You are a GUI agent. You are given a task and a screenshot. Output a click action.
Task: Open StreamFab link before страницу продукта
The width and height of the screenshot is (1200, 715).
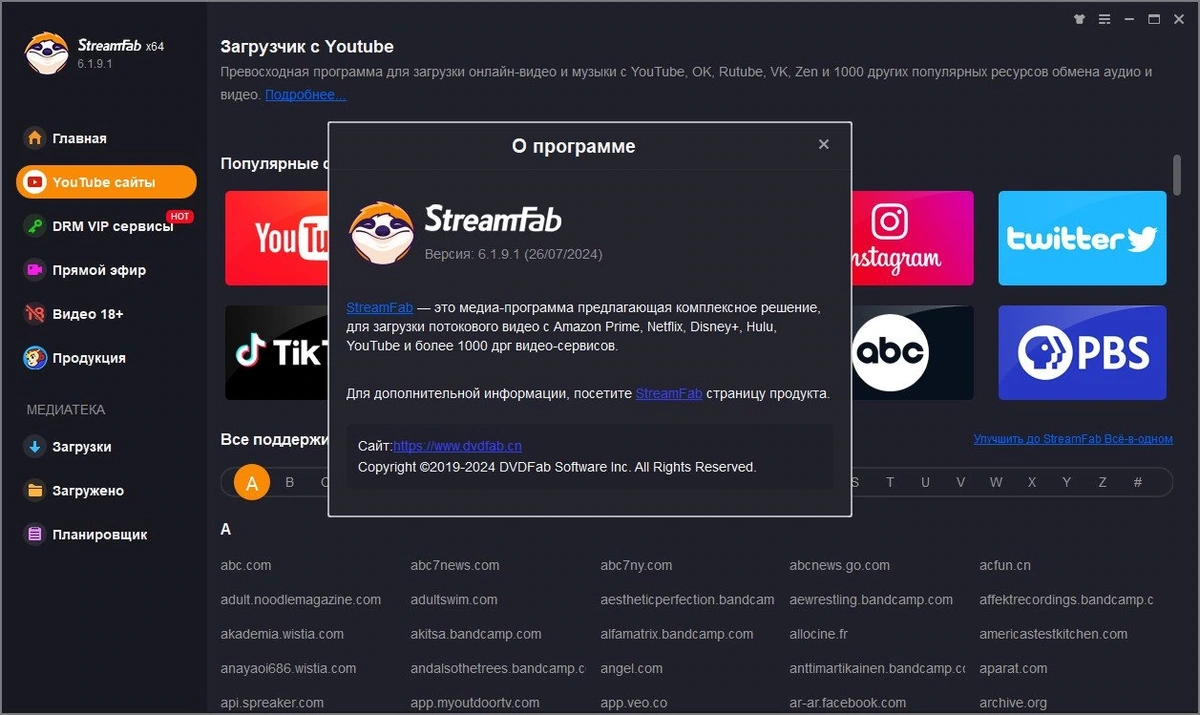point(669,394)
